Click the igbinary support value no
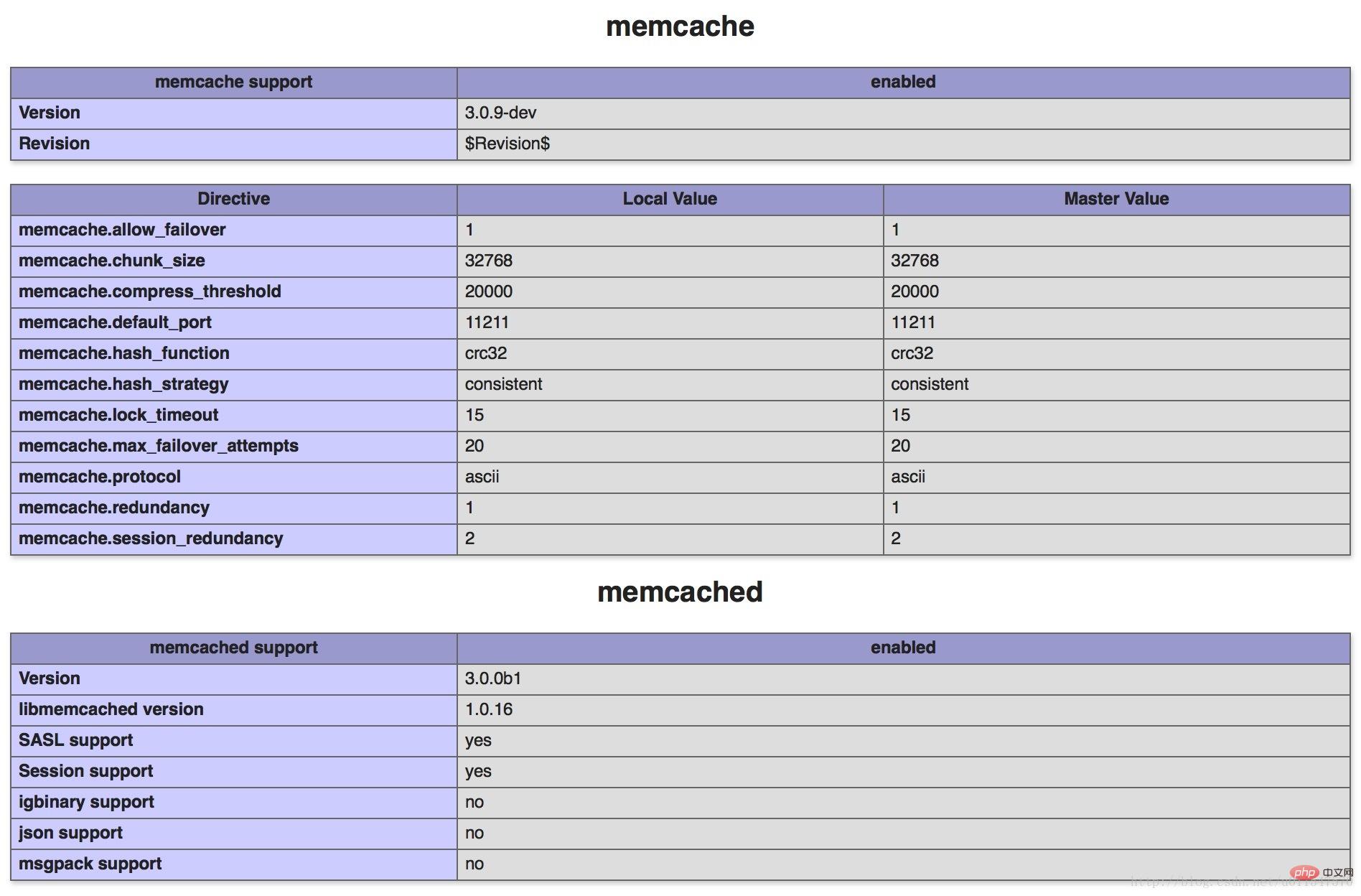This screenshot has width=1361, height=896. point(474,802)
